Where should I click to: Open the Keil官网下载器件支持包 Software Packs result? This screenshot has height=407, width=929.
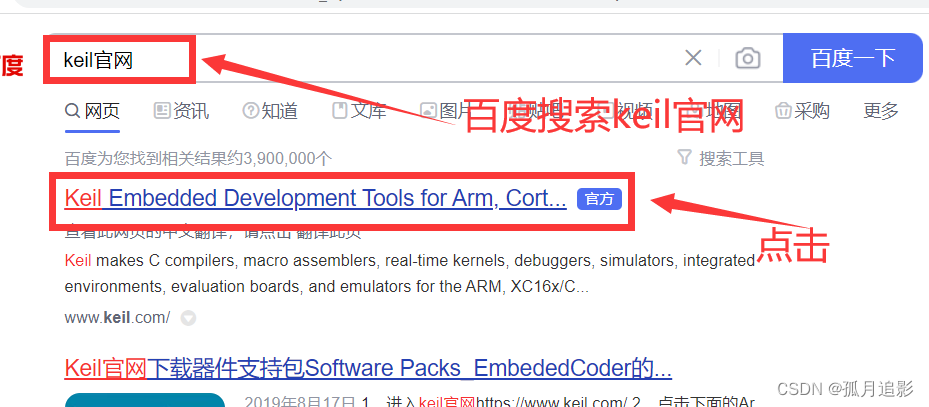[368, 368]
